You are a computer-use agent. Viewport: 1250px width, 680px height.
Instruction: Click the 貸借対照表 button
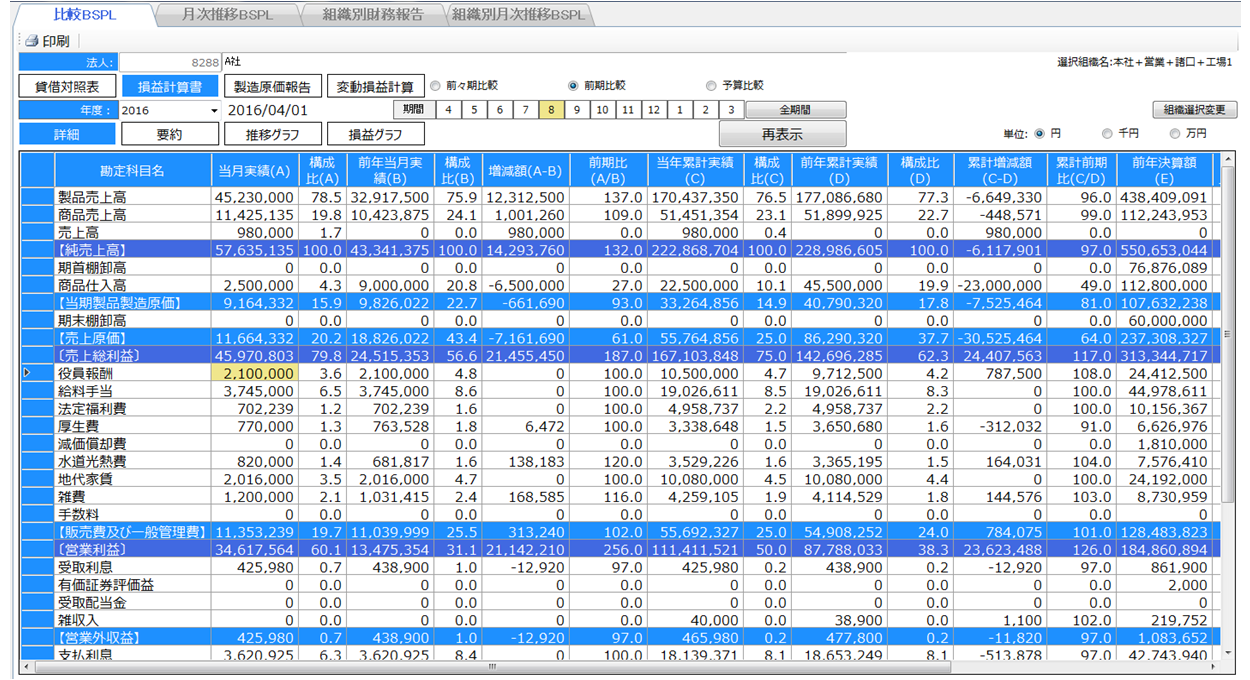pos(67,87)
